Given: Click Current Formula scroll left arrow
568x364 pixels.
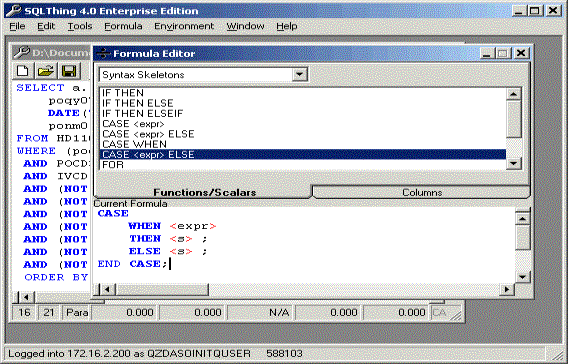Looking at the screenshot, I should (107, 289).
